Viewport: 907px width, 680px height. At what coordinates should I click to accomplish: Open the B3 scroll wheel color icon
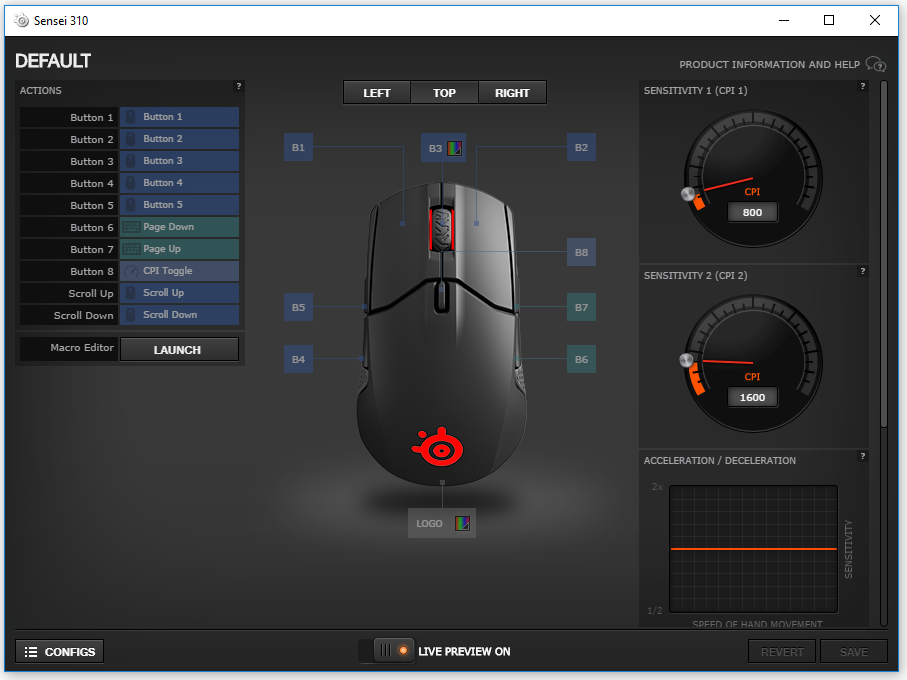455,148
